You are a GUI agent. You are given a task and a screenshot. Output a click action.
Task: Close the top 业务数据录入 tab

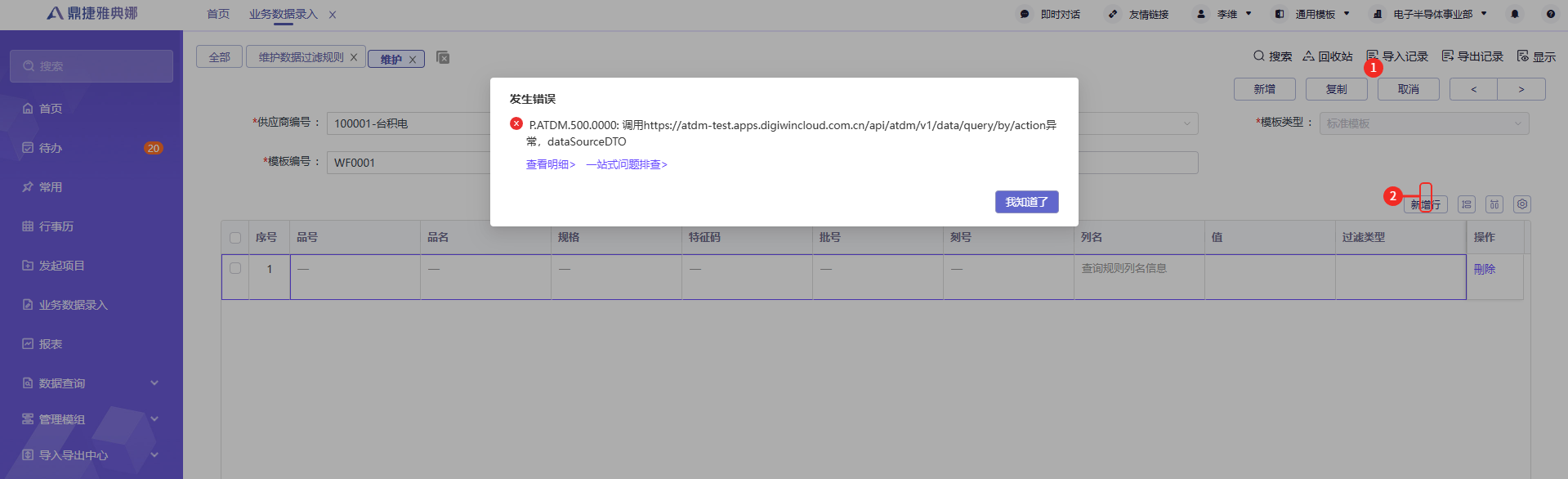click(333, 15)
